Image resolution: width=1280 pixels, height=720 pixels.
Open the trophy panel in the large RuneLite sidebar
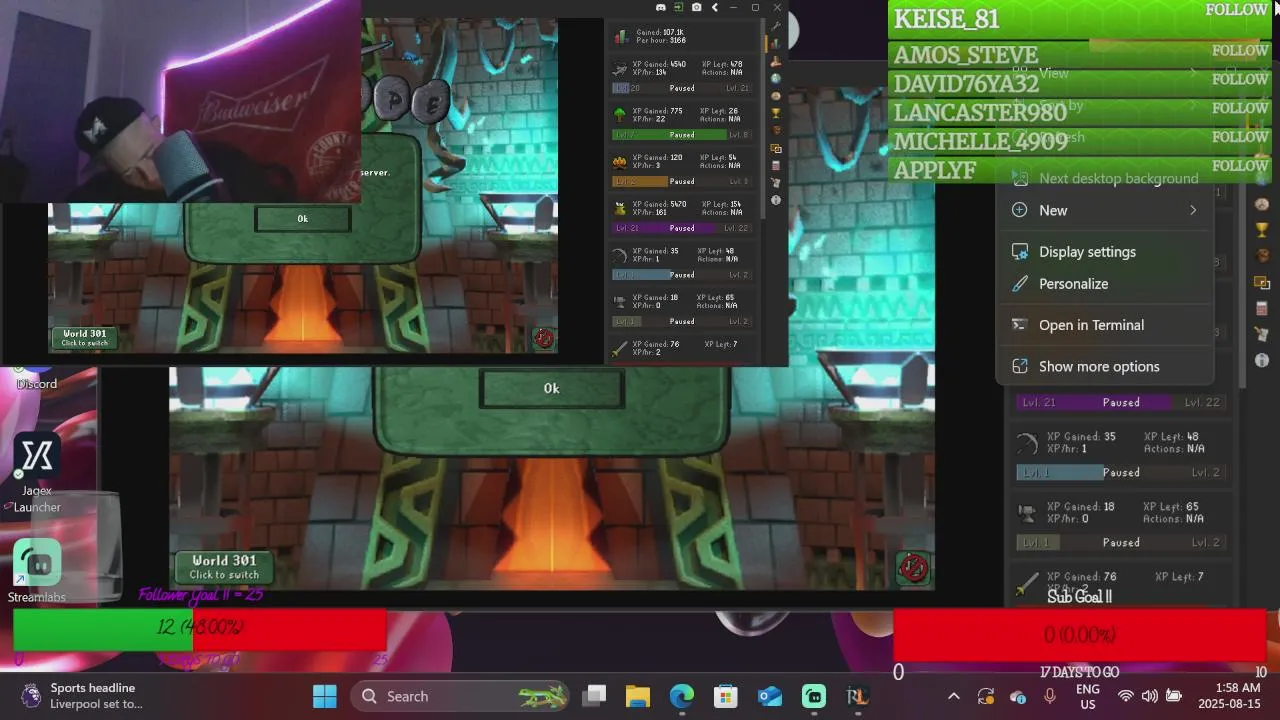[x=1262, y=229]
